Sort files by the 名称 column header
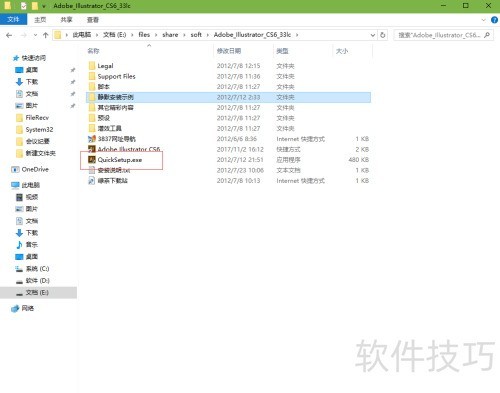 (93, 51)
